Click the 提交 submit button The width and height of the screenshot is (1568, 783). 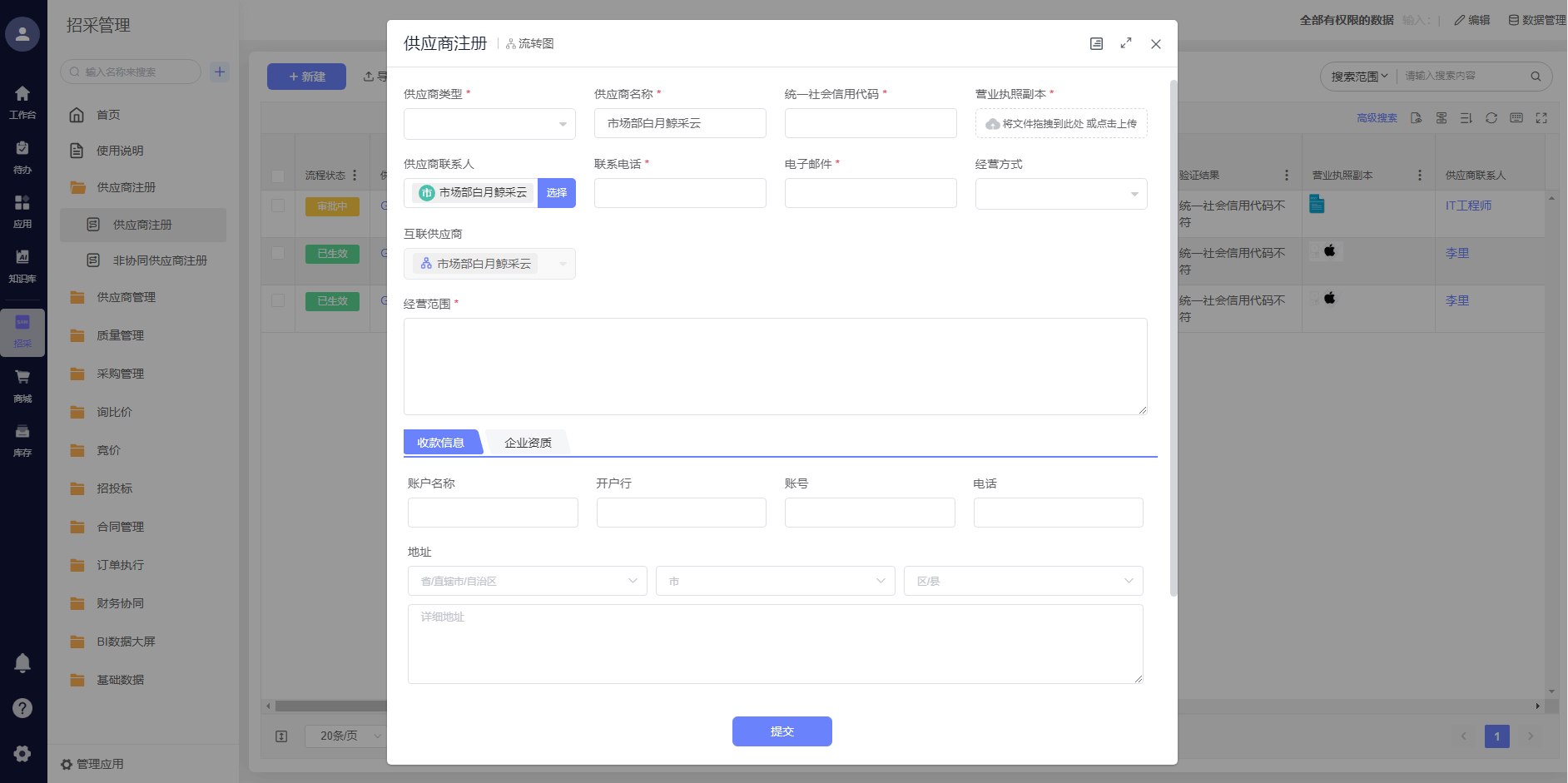[x=782, y=731]
